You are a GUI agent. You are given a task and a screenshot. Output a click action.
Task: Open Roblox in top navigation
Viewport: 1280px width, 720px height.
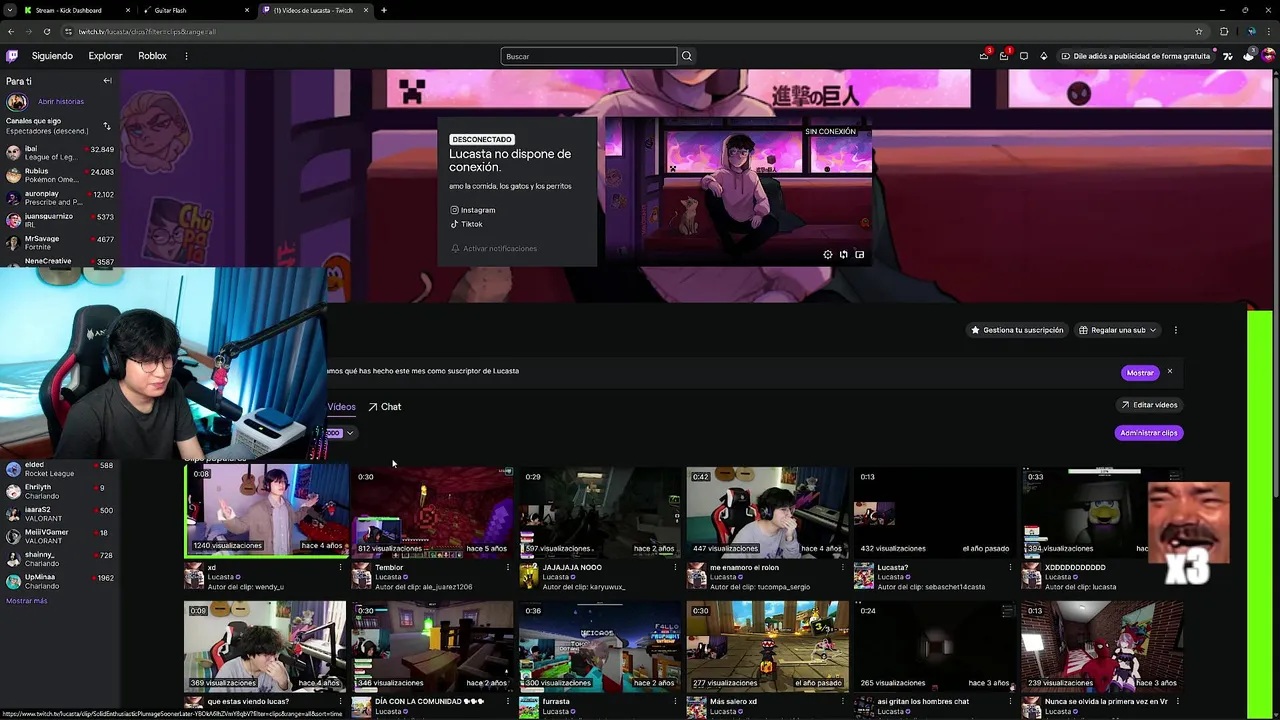click(x=152, y=56)
